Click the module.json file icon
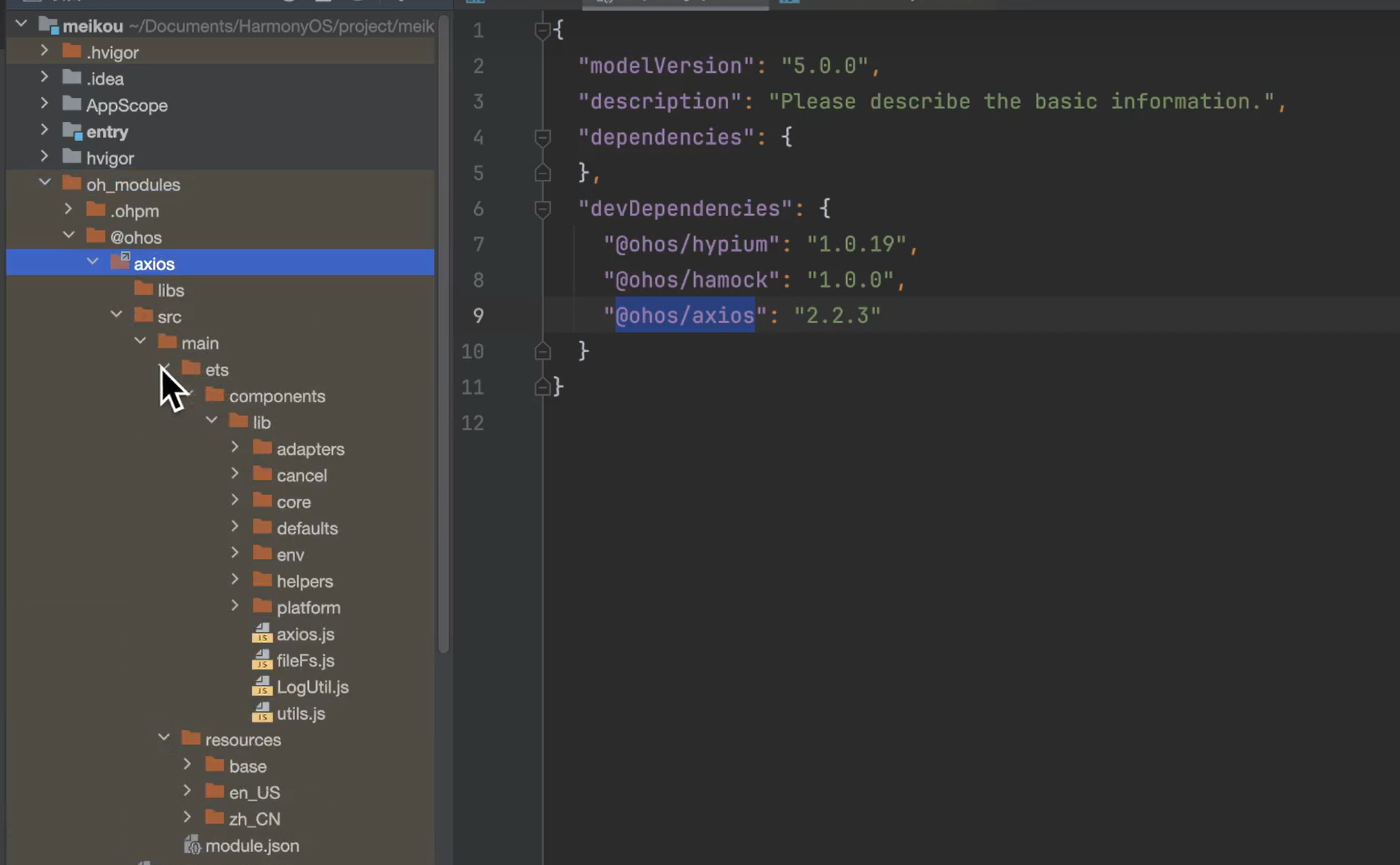This screenshot has width=1400, height=865. tap(192, 844)
